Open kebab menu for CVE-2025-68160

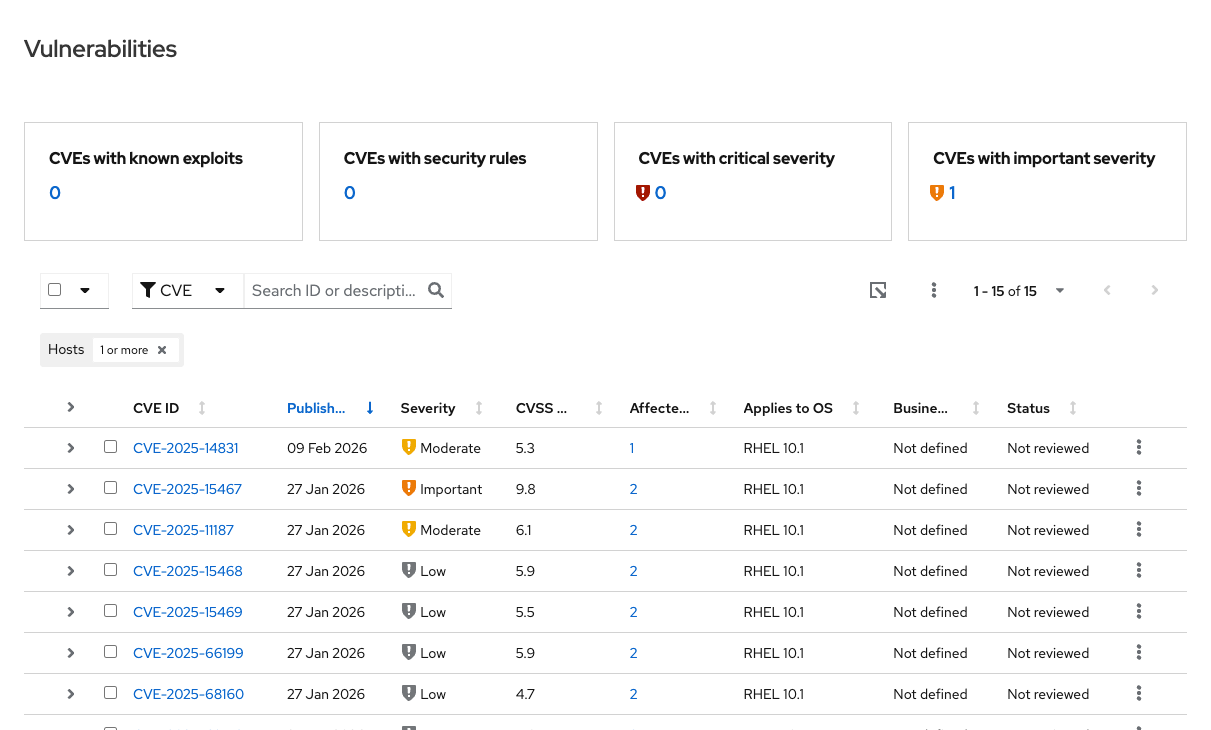point(1139,694)
